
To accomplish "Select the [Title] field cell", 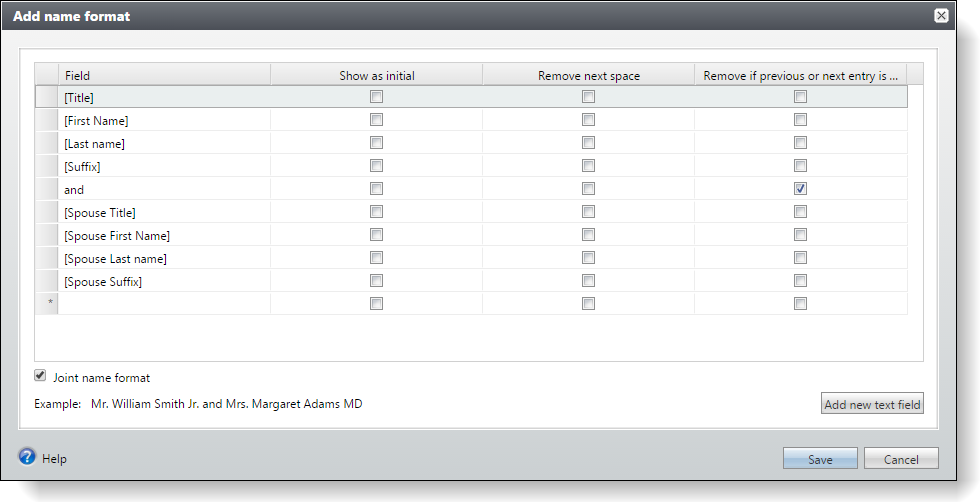I will pyautogui.click(x=164, y=98).
